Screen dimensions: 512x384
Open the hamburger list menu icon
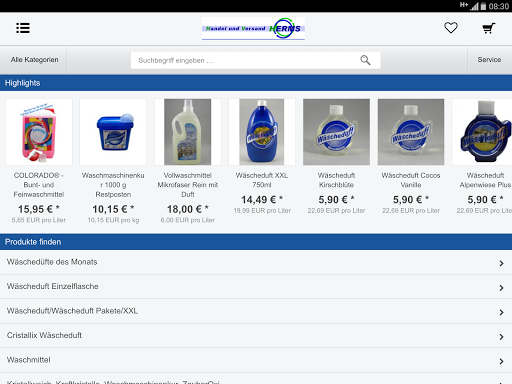pyautogui.click(x=23, y=28)
